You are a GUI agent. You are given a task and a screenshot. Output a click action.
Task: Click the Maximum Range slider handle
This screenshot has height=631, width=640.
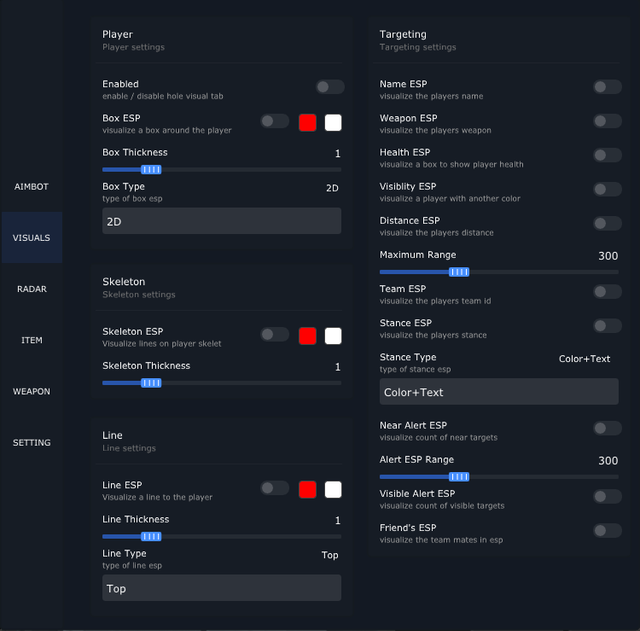point(459,272)
